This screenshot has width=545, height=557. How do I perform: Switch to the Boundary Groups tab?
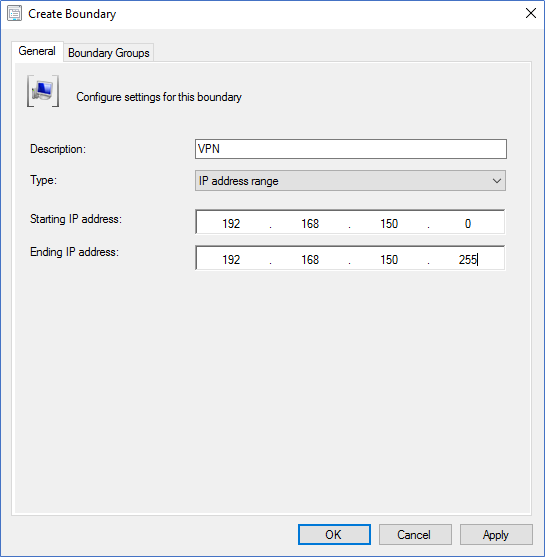[x=109, y=53]
